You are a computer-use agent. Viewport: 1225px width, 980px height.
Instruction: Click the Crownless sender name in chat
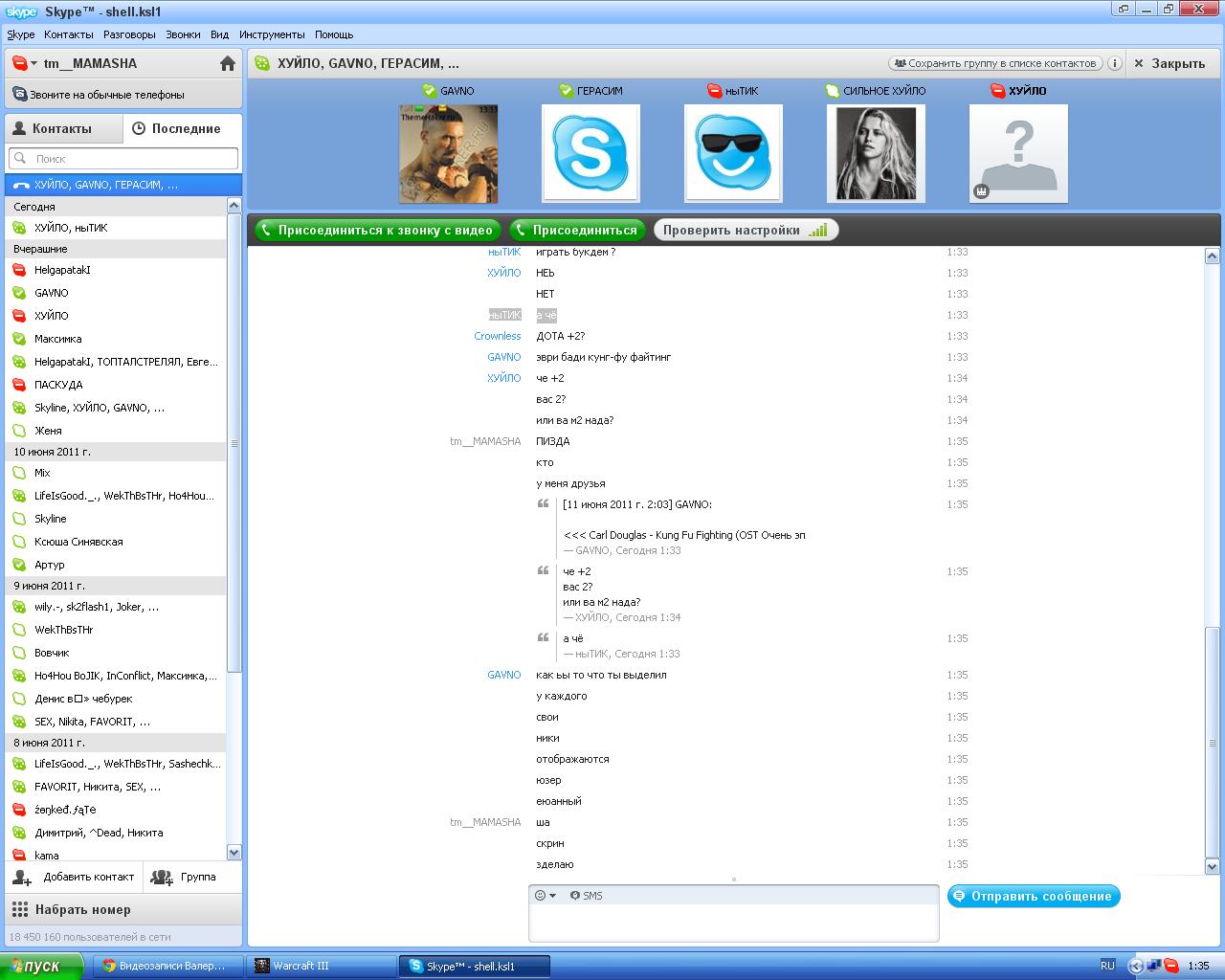(x=498, y=336)
